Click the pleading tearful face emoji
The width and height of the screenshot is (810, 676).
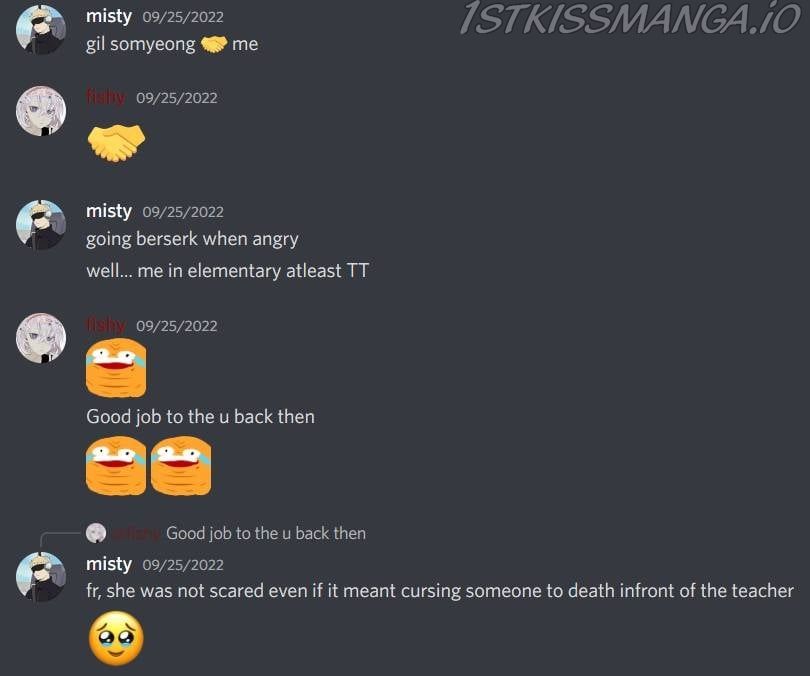coord(116,638)
